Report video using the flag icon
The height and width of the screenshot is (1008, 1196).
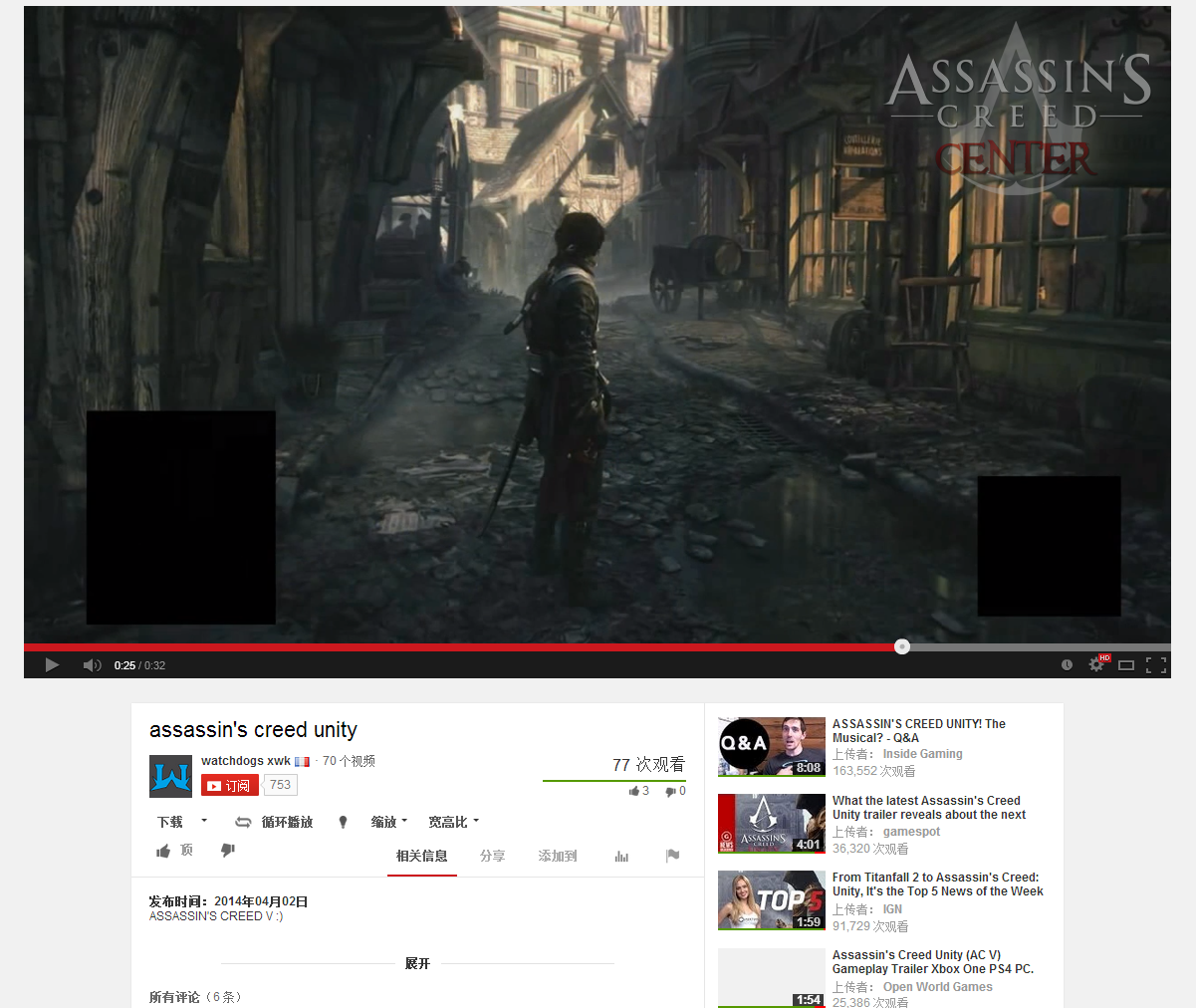[x=672, y=856]
